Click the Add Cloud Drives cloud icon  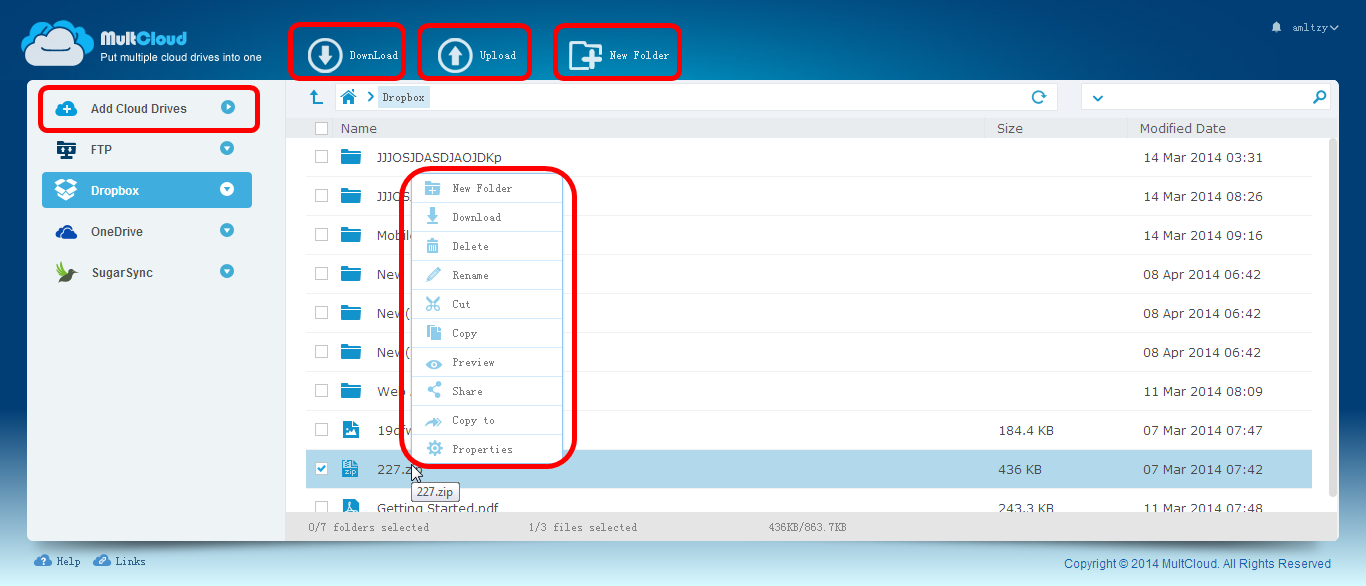pos(66,108)
